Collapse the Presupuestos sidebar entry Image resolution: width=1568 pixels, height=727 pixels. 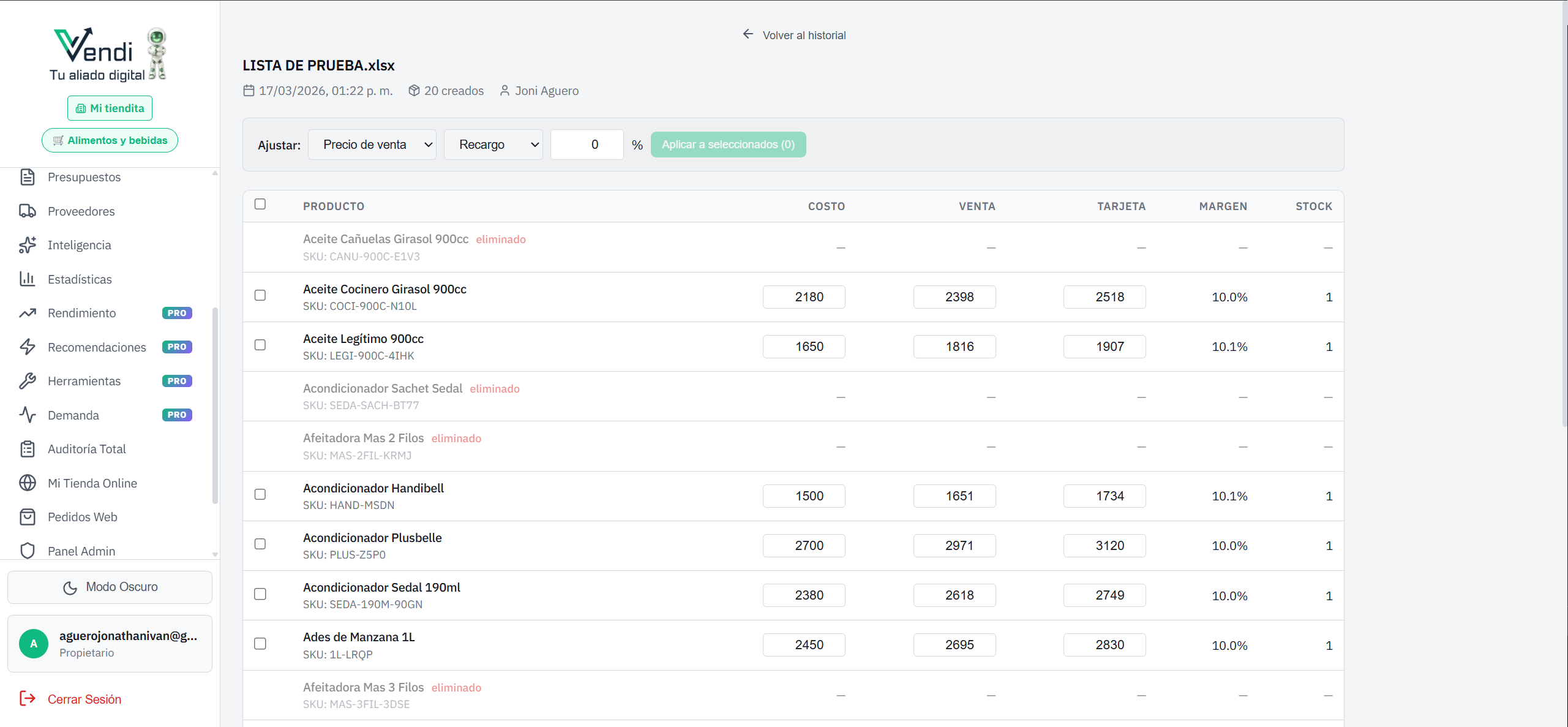pyautogui.click(x=84, y=177)
